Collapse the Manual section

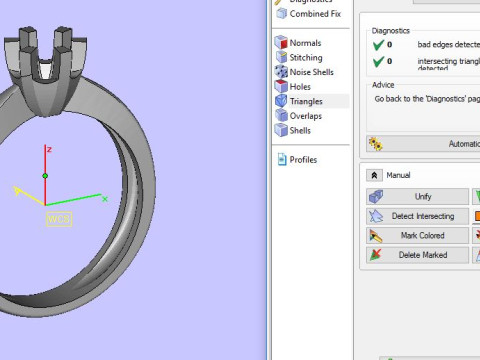(x=374, y=175)
